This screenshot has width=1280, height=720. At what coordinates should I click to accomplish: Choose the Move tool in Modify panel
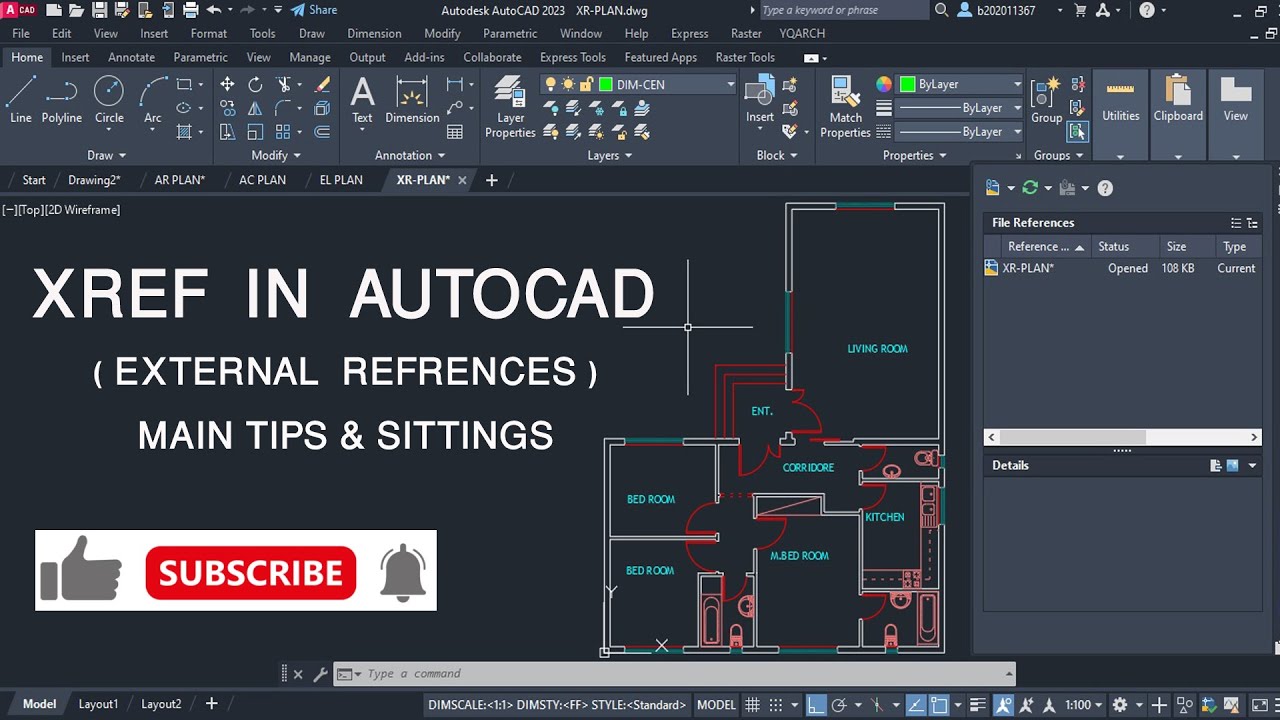pyautogui.click(x=227, y=85)
